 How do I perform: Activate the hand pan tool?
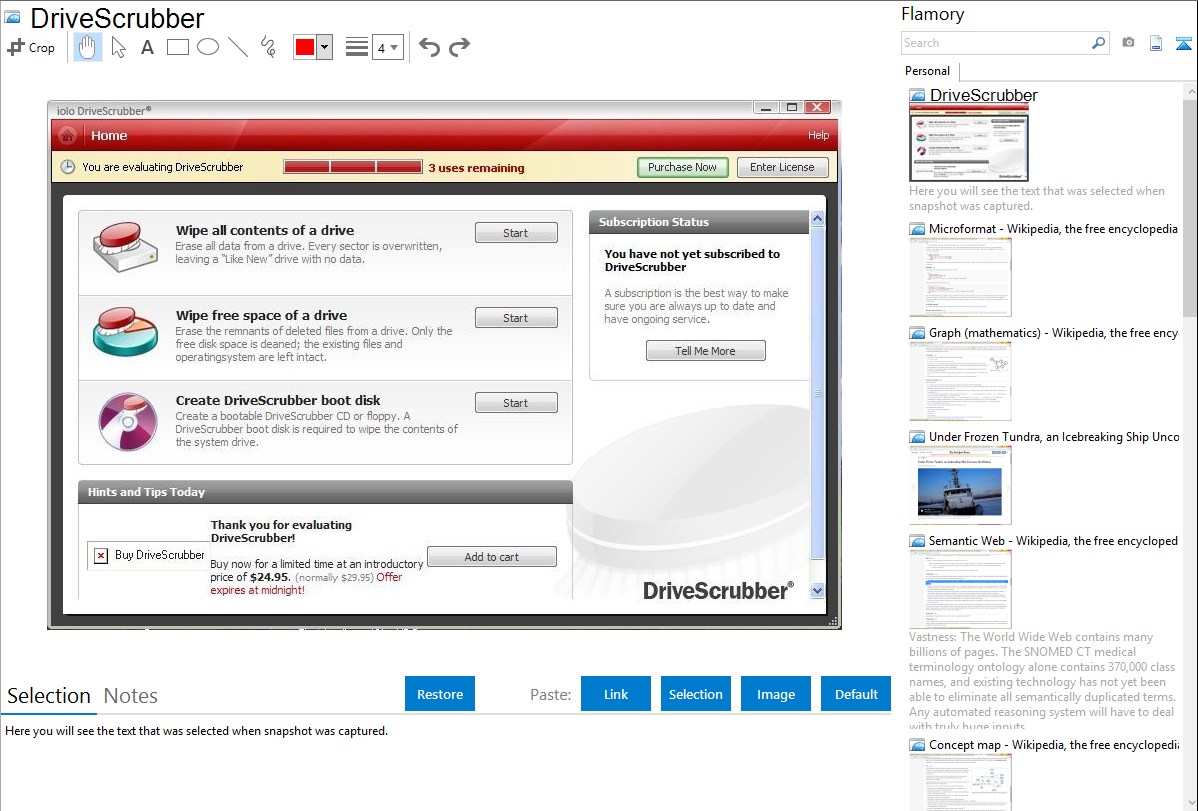[x=88, y=47]
